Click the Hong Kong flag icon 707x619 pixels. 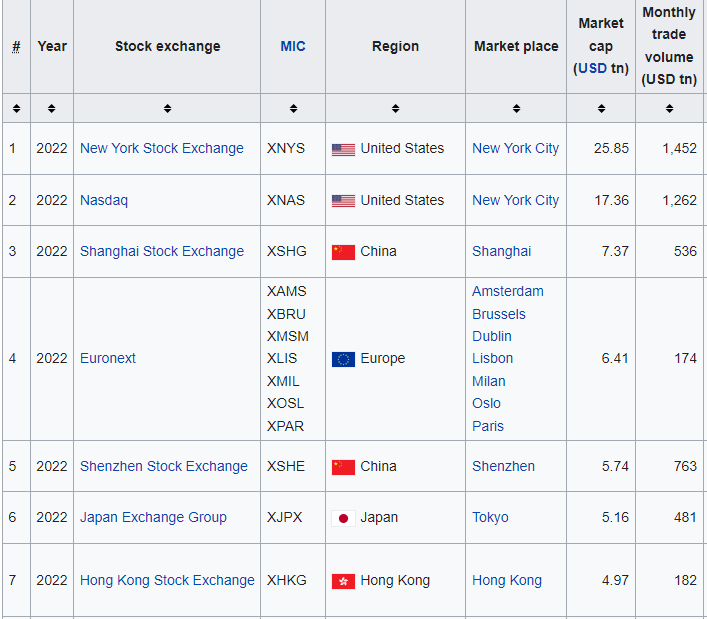[343, 581]
